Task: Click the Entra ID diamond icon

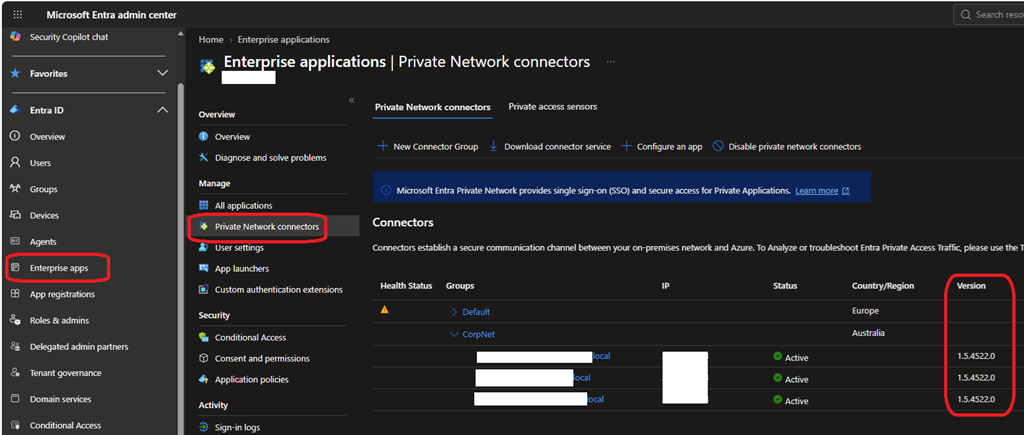Action: coord(15,110)
